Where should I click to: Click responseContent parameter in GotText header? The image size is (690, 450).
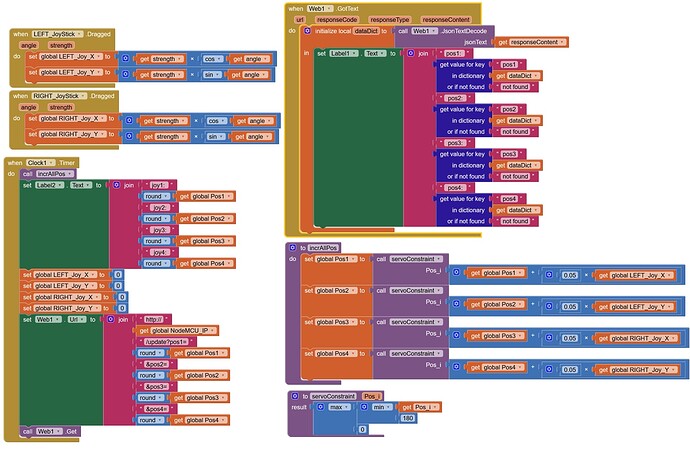[446, 19]
